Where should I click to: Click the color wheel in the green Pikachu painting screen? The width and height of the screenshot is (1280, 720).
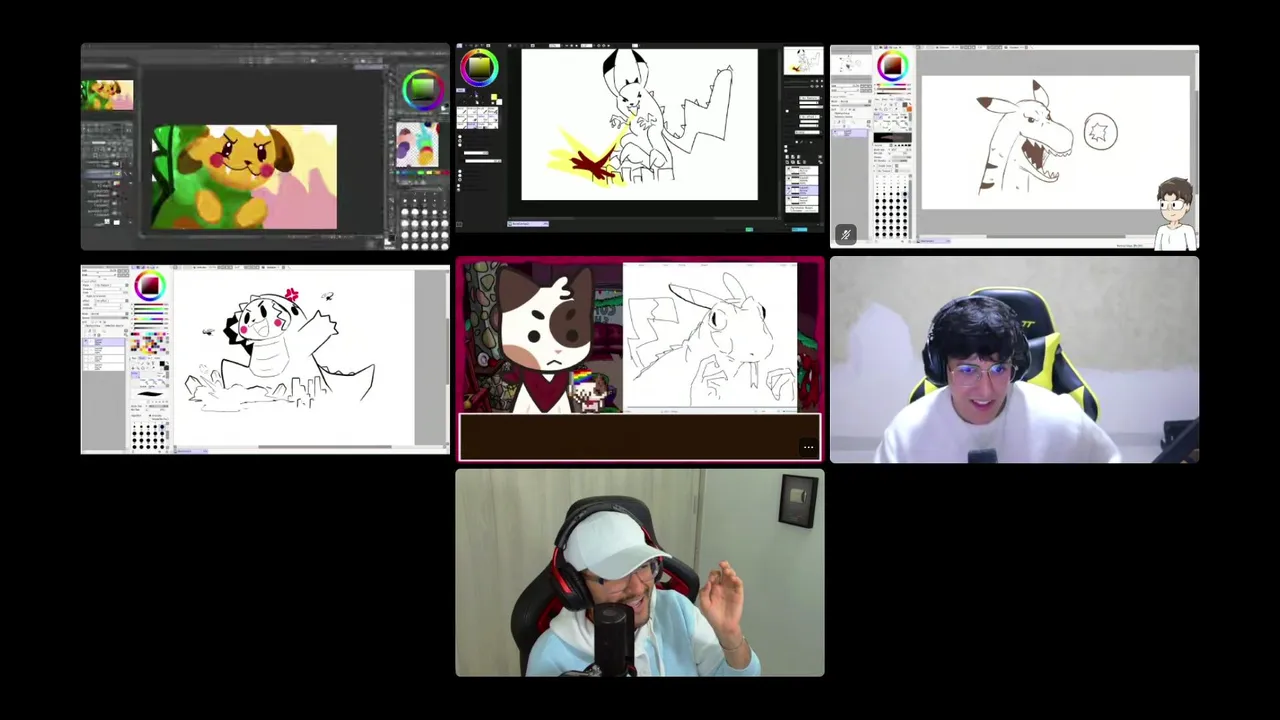[x=423, y=90]
